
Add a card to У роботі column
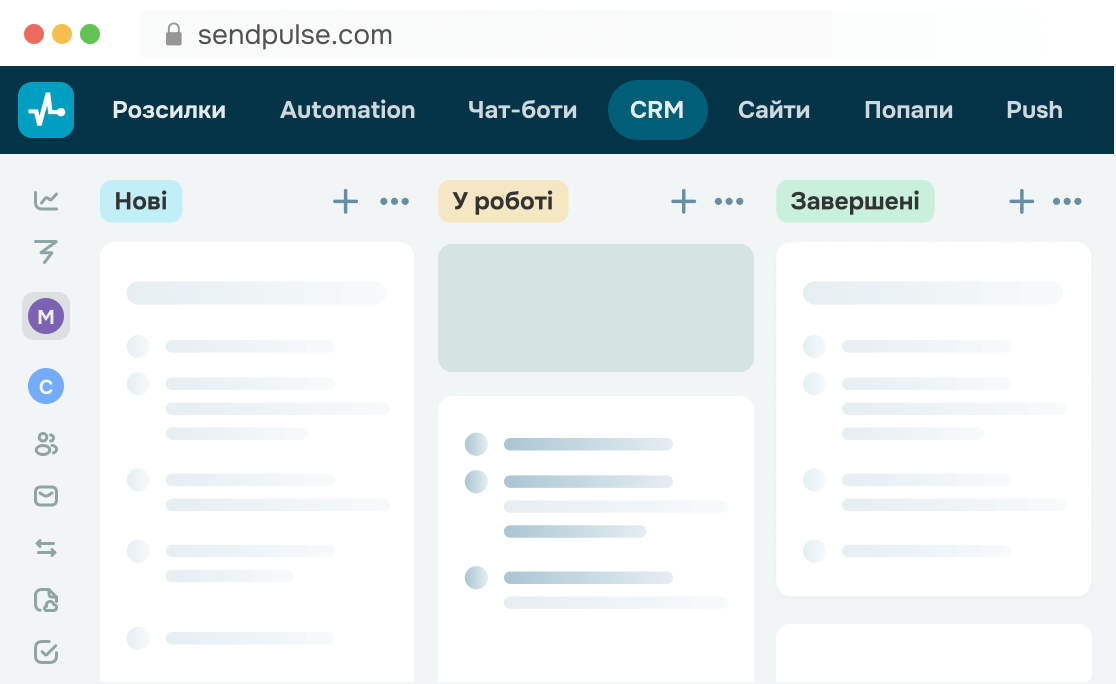[683, 202]
